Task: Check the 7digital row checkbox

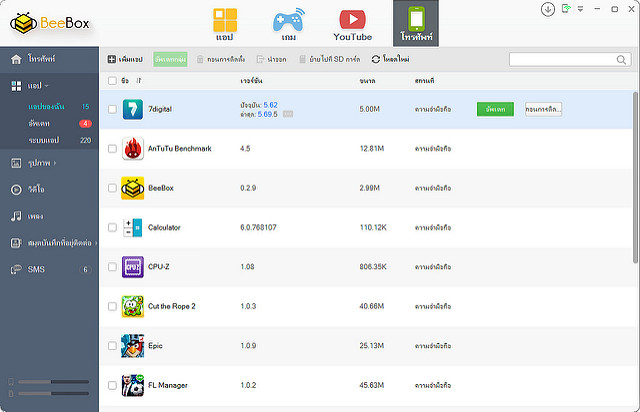Action: pos(112,109)
